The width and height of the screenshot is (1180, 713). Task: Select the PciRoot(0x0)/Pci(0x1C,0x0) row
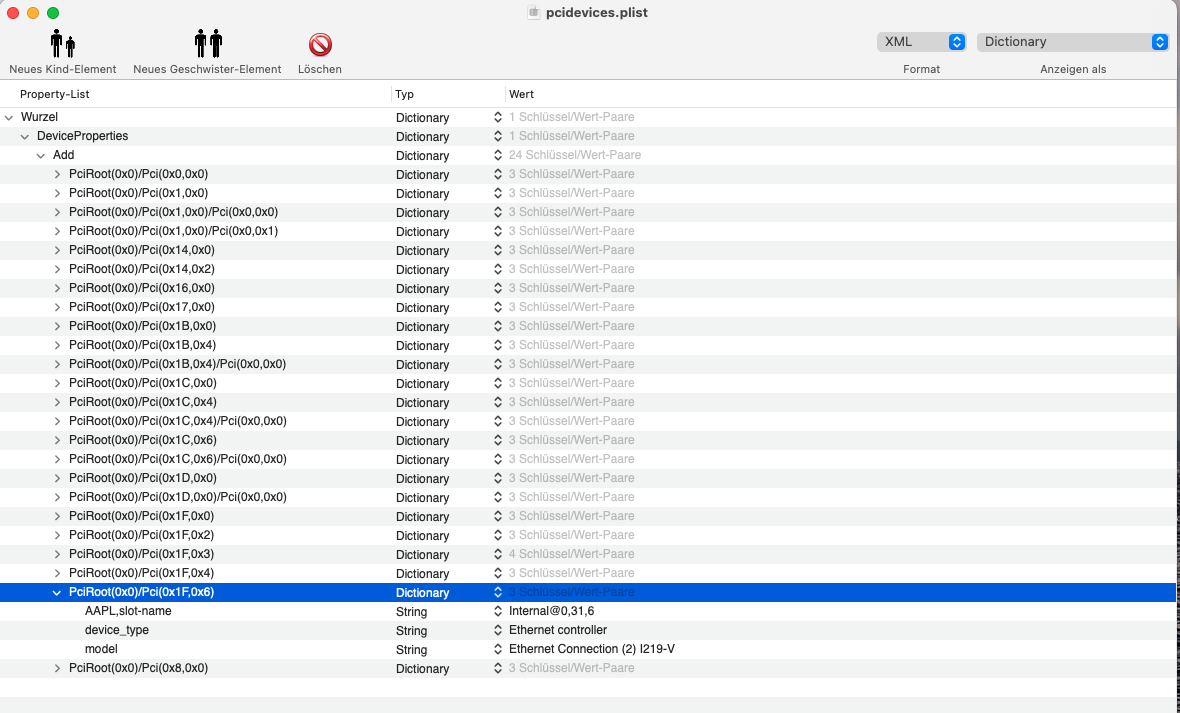tap(588, 383)
